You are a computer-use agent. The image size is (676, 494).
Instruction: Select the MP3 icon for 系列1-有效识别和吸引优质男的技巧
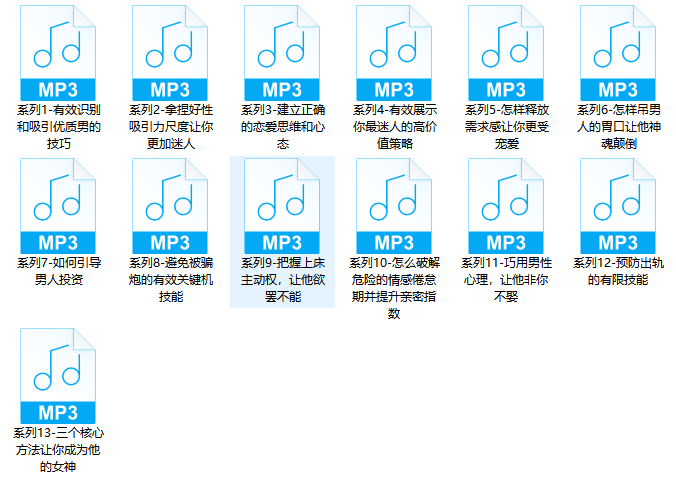[58, 53]
